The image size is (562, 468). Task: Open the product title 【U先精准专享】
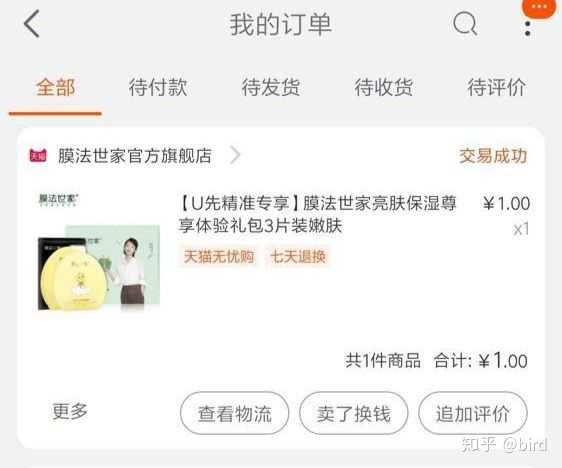point(317,214)
